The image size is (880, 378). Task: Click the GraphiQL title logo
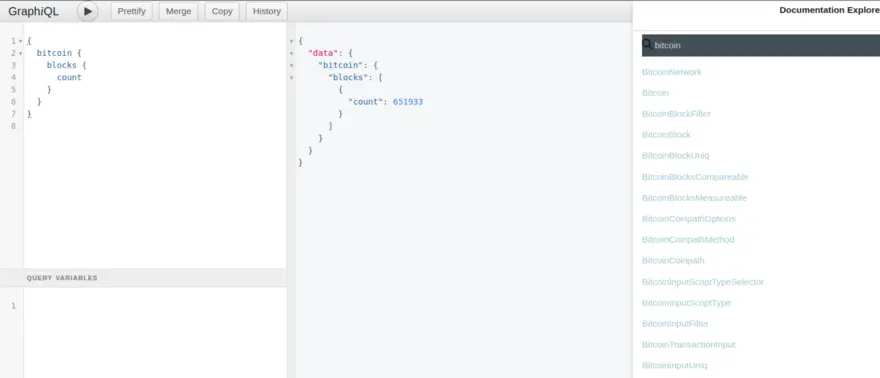[x=33, y=11]
